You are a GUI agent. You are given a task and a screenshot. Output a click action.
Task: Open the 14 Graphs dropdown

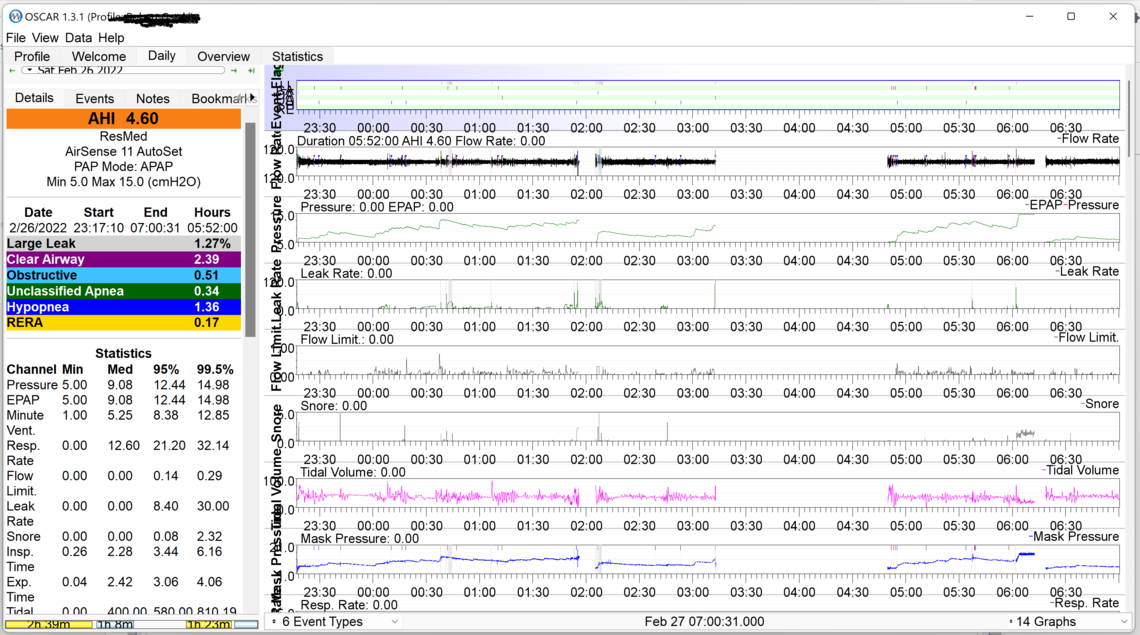(x=1067, y=622)
